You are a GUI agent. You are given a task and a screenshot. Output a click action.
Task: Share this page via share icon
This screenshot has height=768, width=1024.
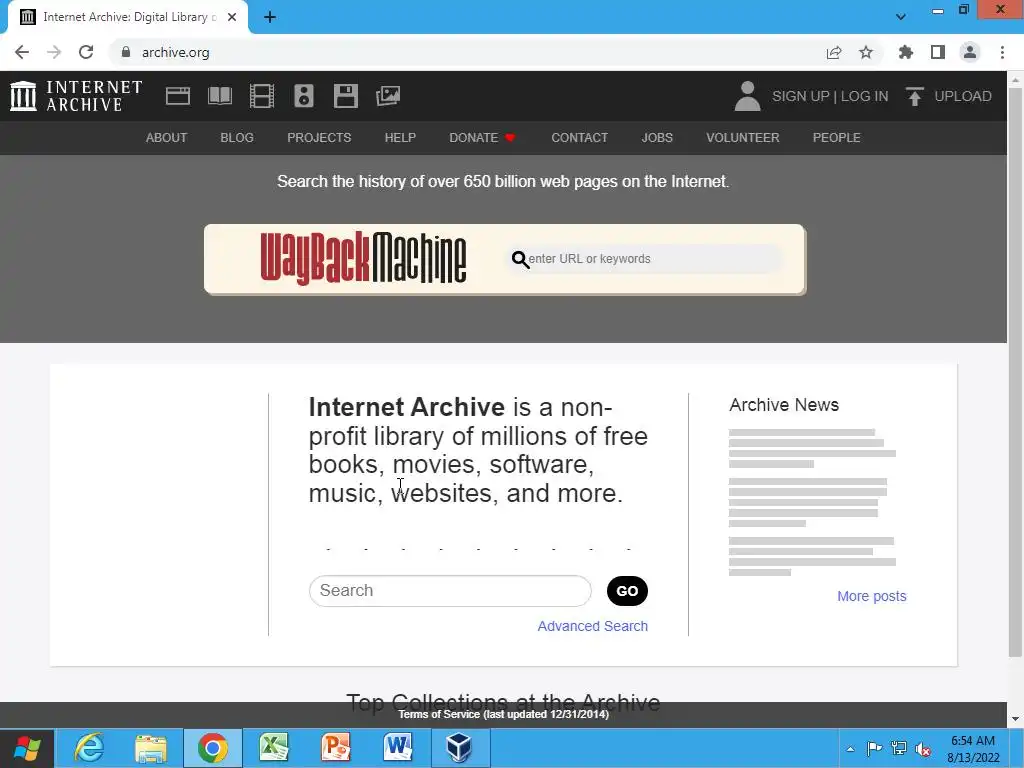834,52
